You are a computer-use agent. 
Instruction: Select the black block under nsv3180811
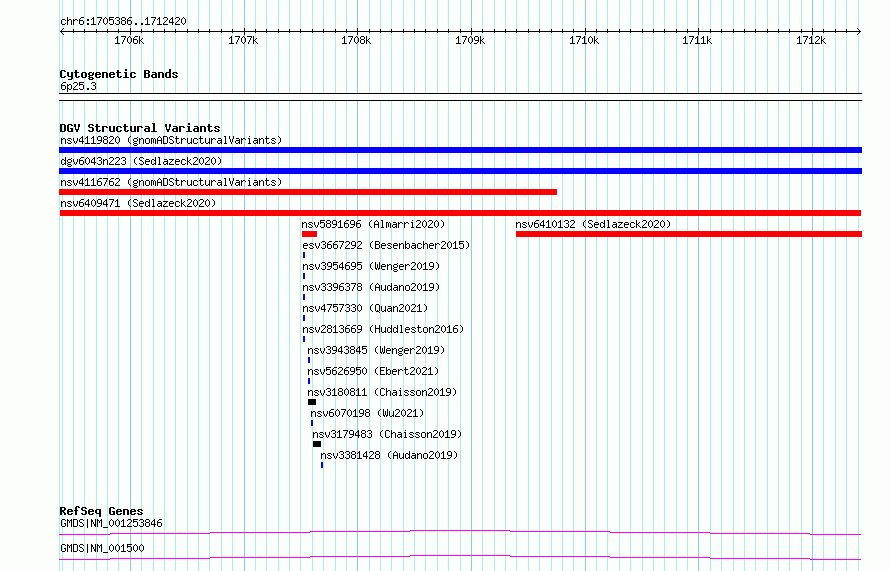point(312,402)
